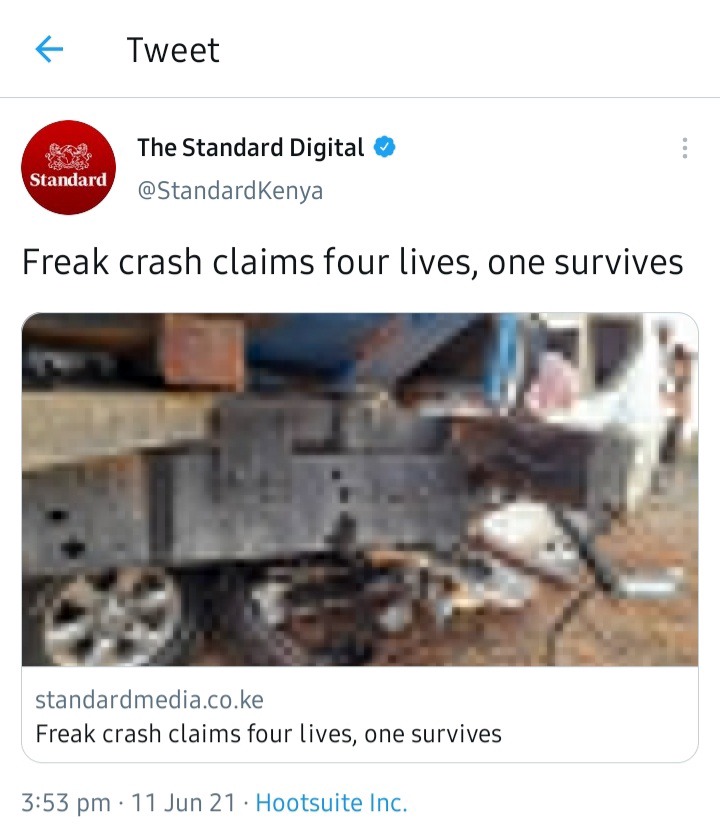Click the link card footer area

click(360, 715)
